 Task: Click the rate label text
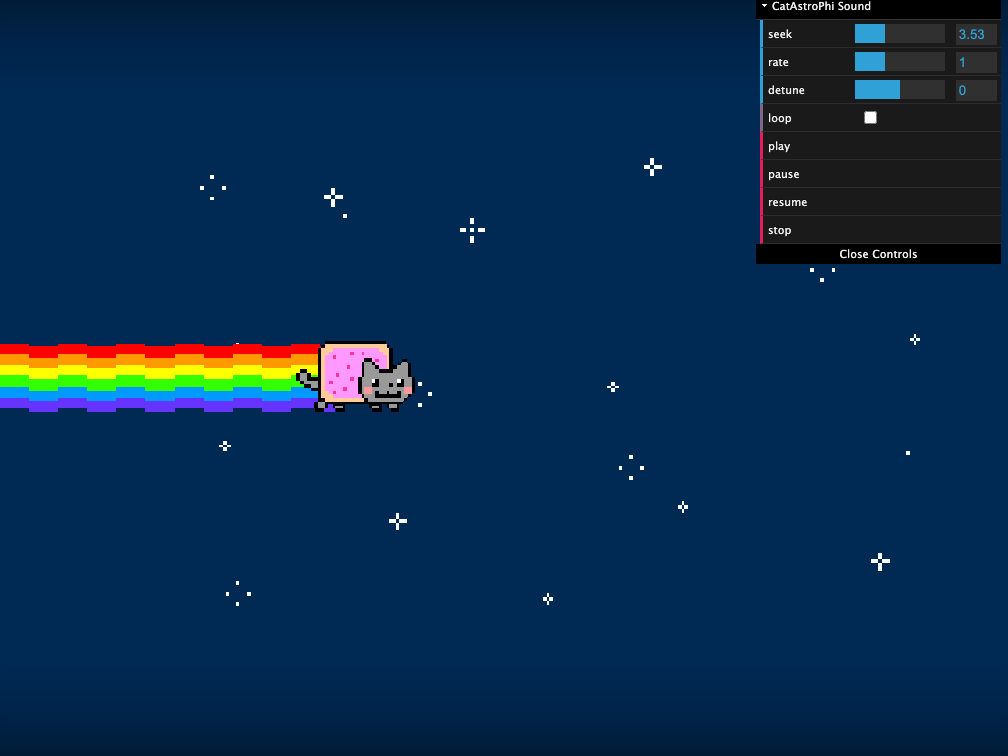point(778,62)
